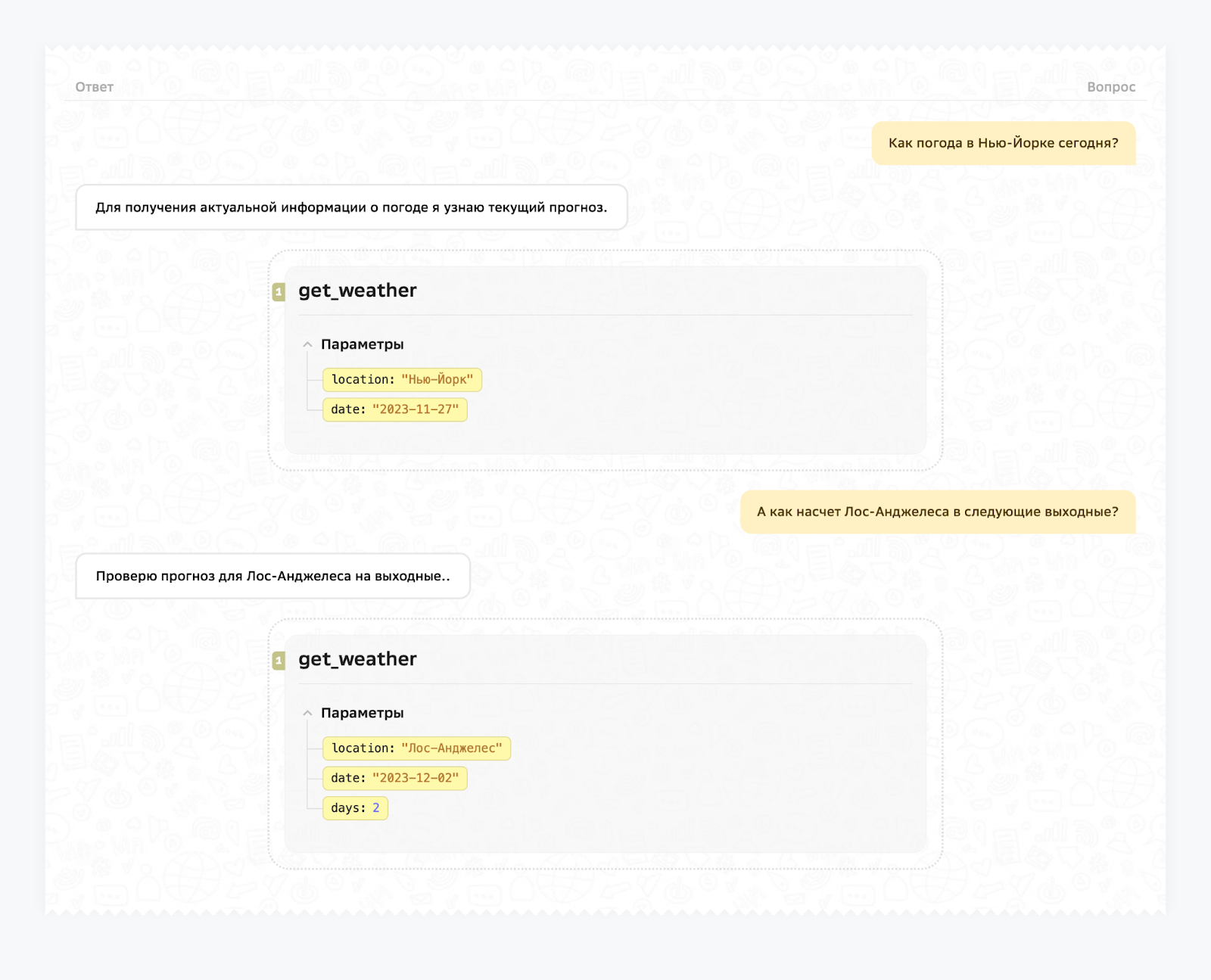Click the chevron beside first Параметры heading

click(307, 344)
